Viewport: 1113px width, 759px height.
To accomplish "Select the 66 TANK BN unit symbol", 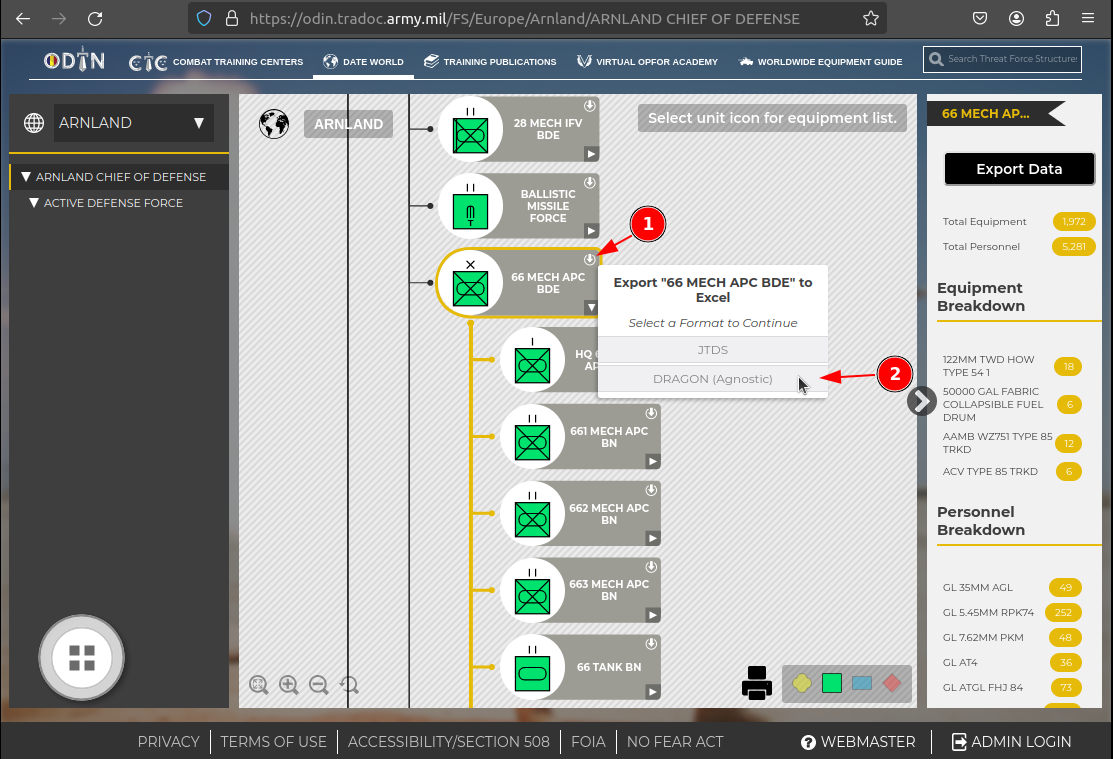I will pos(531,668).
